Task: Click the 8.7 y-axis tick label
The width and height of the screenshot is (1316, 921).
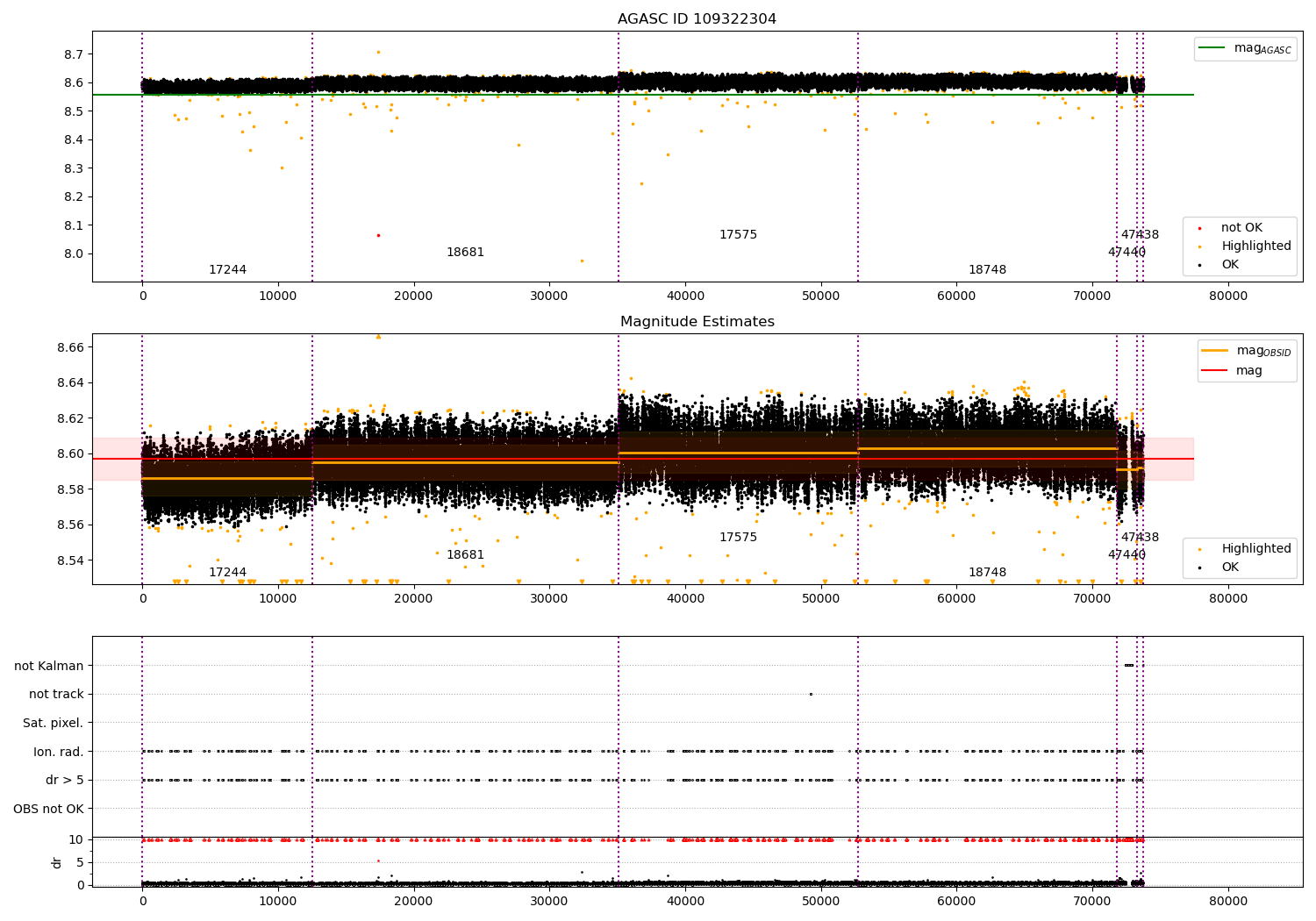Action: [74, 54]
